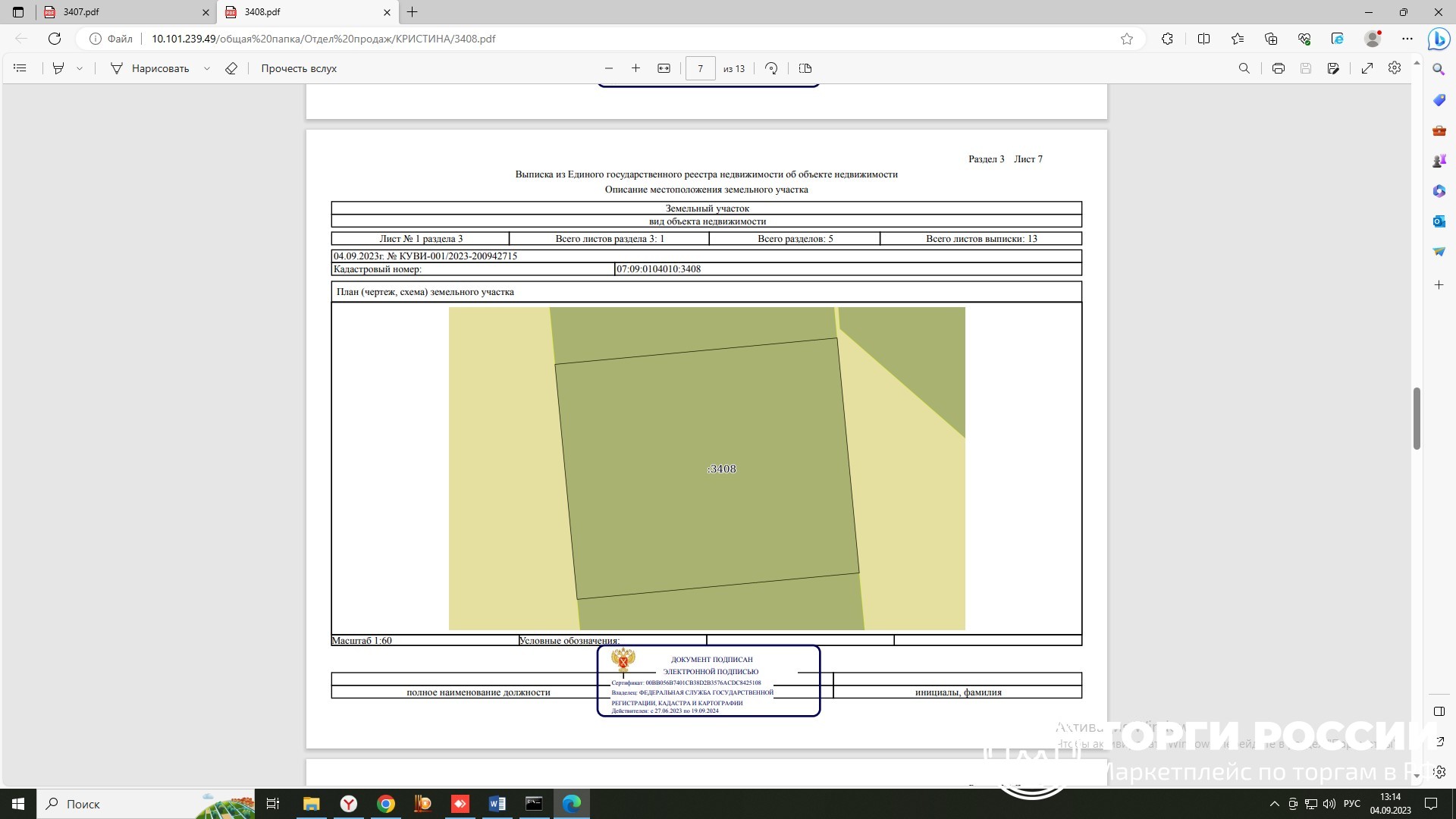
Task: Expand the Draw tool options arrow
Action: (206, 68)
